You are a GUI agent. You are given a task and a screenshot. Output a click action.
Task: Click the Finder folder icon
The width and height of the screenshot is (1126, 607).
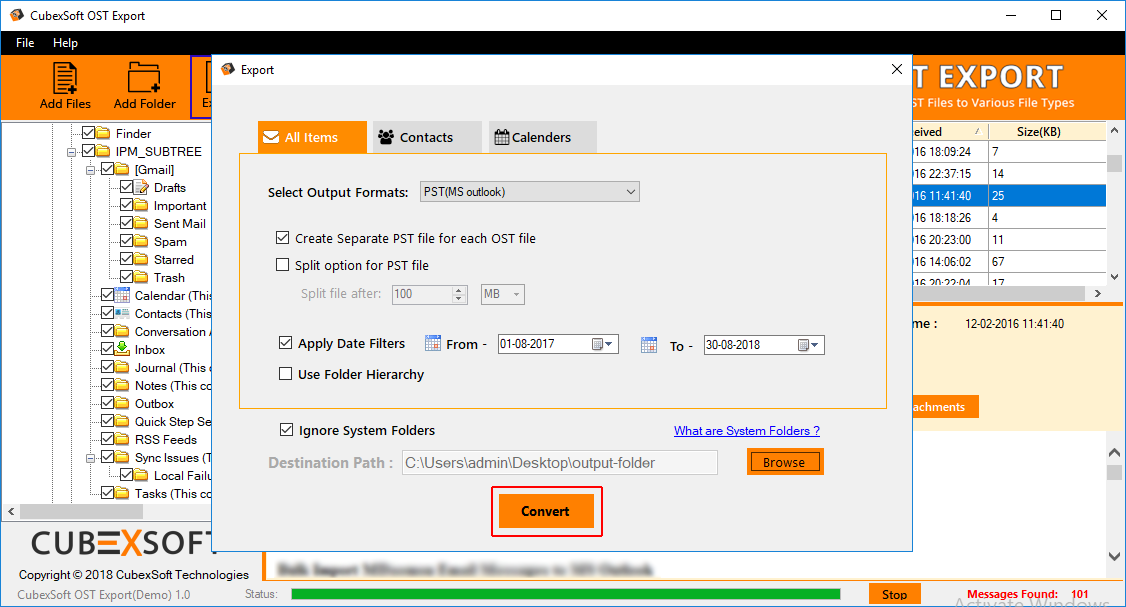pos(103,133)
